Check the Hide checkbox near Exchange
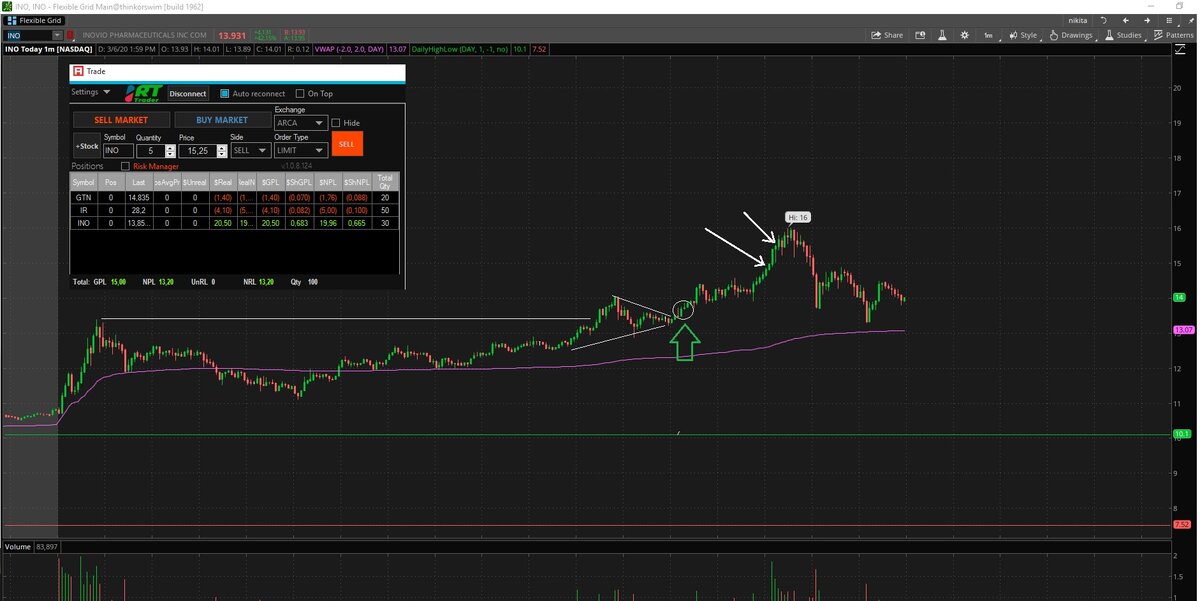 coord(336,123)
